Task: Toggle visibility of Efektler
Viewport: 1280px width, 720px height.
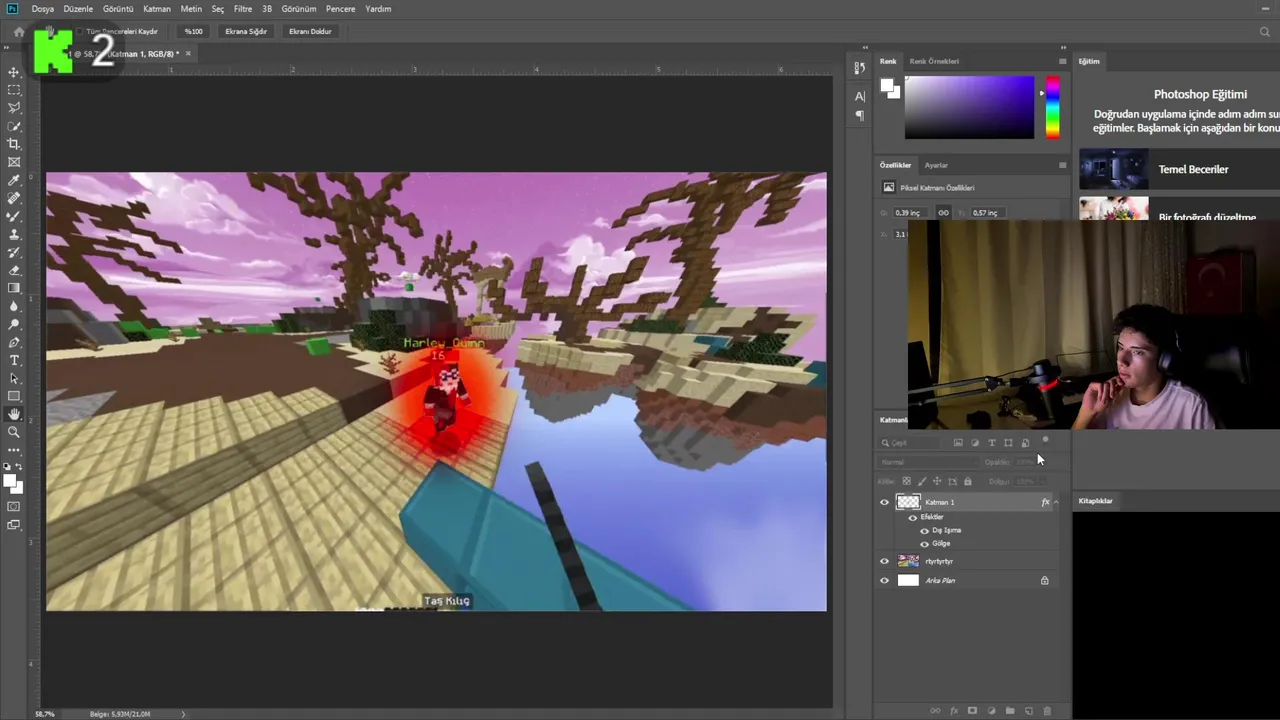Action: 912,517
